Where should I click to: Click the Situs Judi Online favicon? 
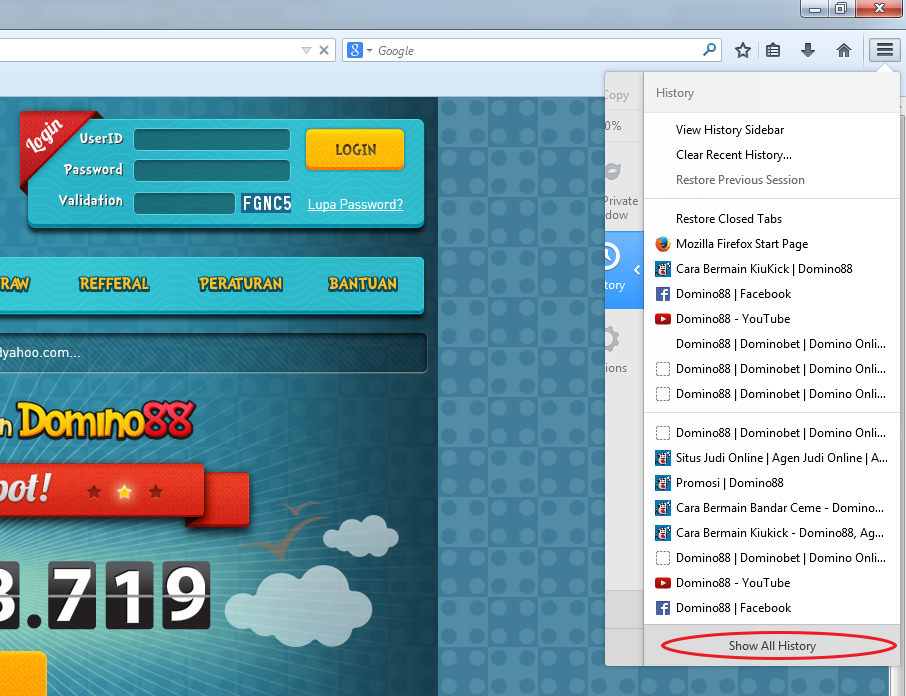[663, 458]
